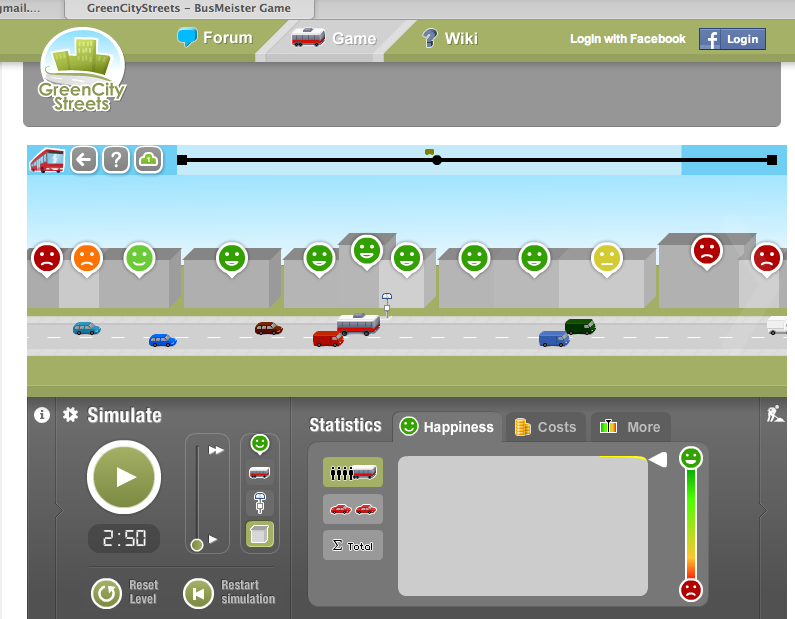Screen dimensions: 795x619
Task: Click the dark red car on road
Action: pos(268,328)
